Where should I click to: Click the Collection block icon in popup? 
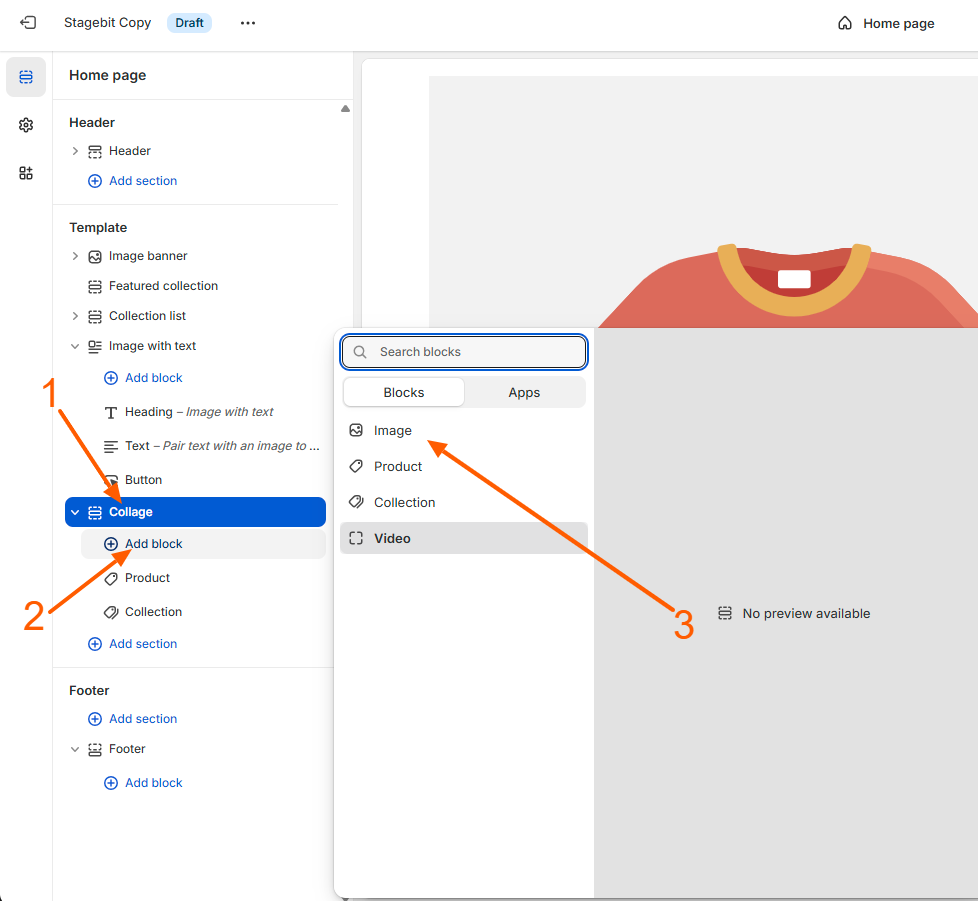click(356, 502)
